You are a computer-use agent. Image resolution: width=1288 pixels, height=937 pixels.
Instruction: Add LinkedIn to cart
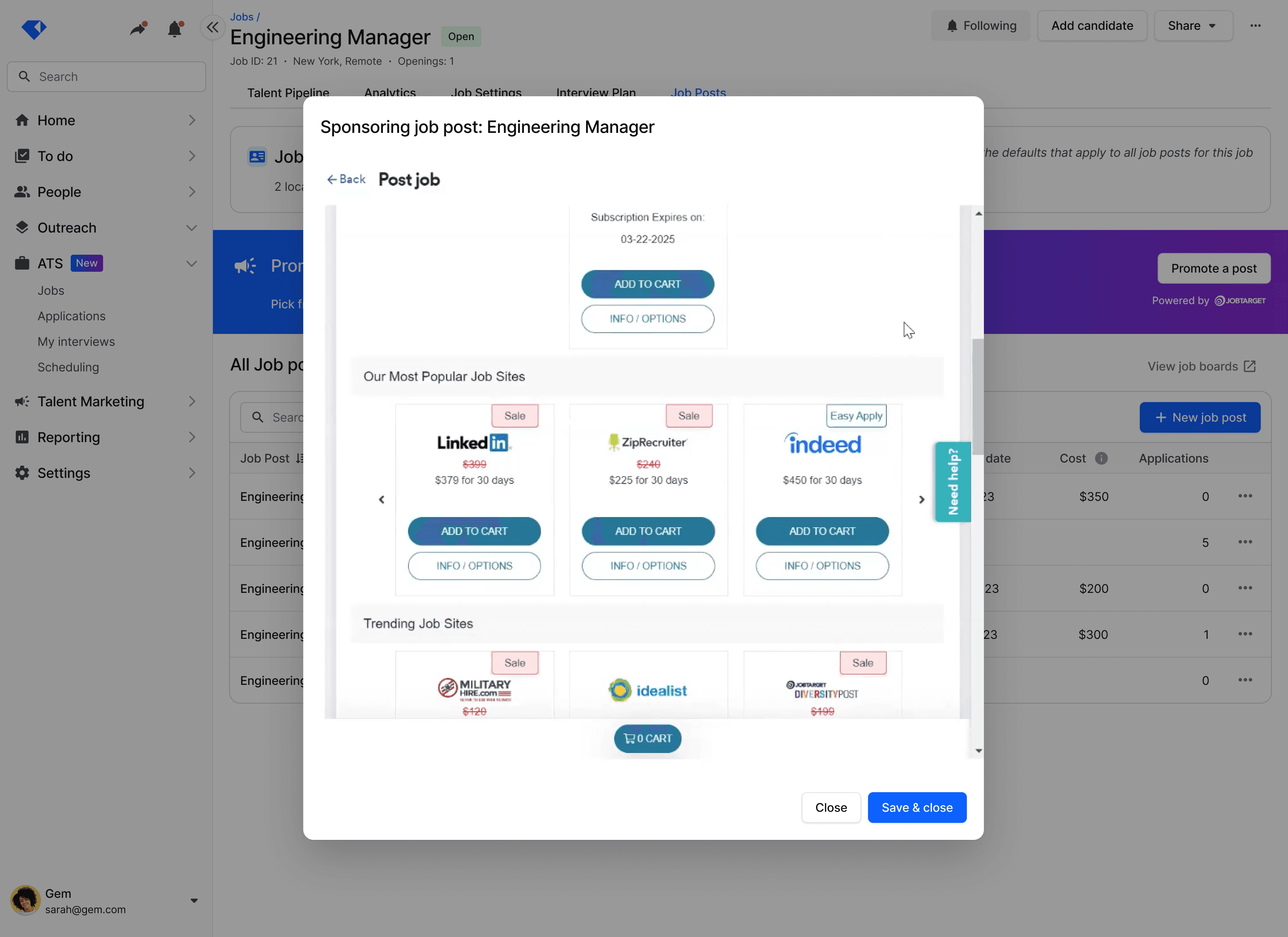pos(474,531)
